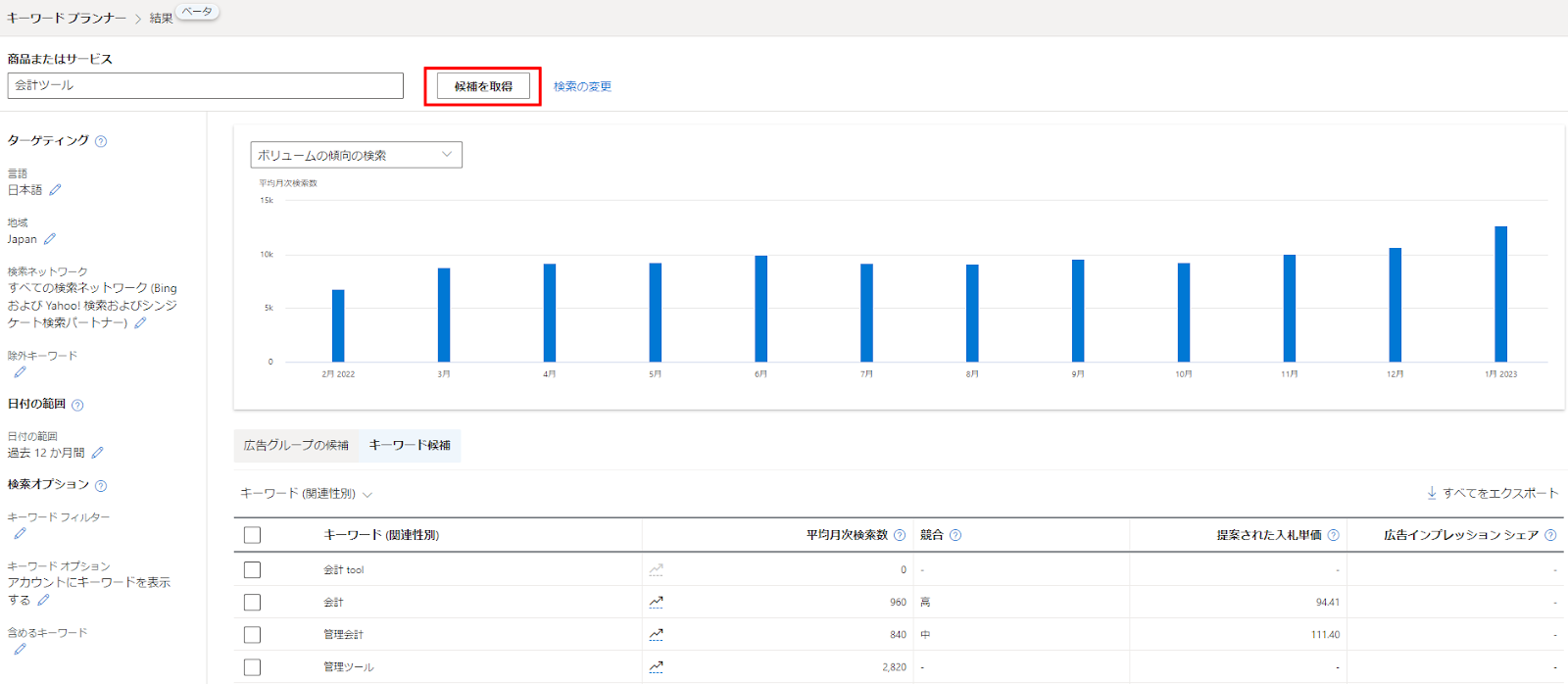Click the edit pencil next to Japan
1568x684 pixels.
50,239
